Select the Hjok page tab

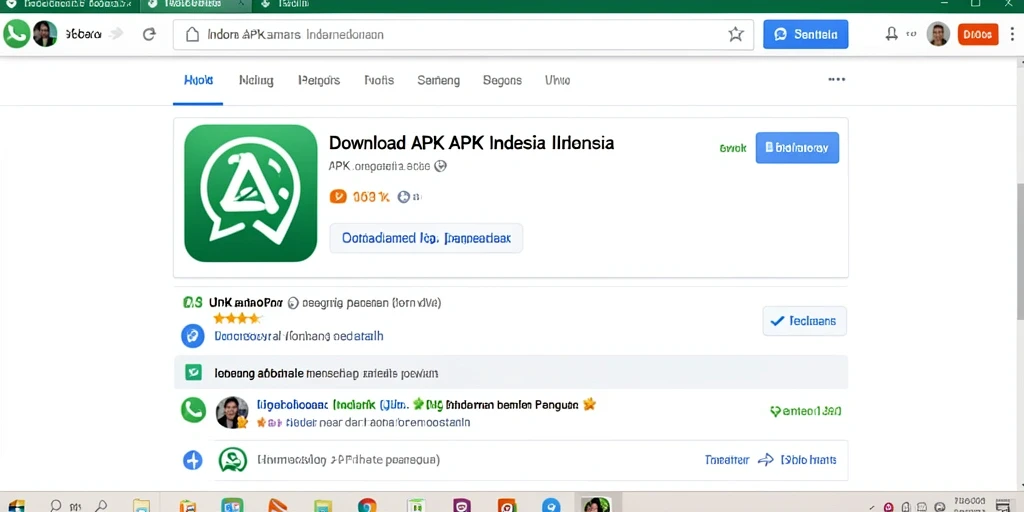[198, 80]
